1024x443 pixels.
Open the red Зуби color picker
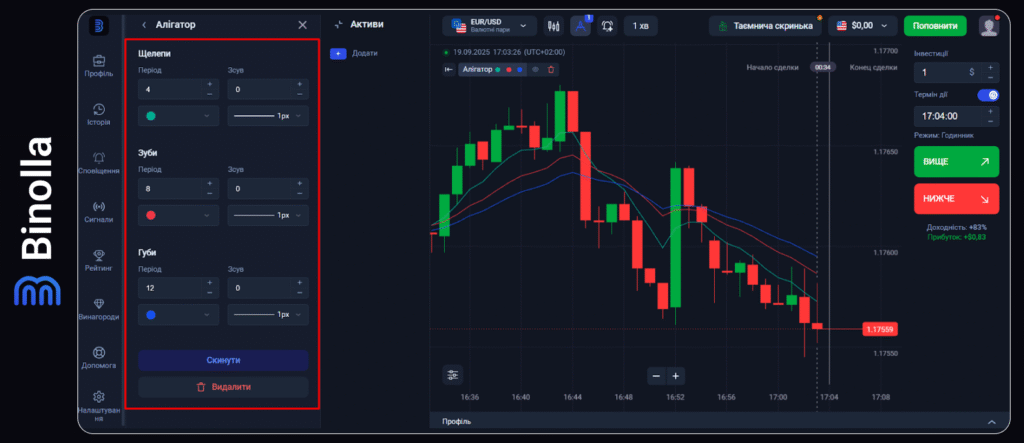[x=178, y=215]
